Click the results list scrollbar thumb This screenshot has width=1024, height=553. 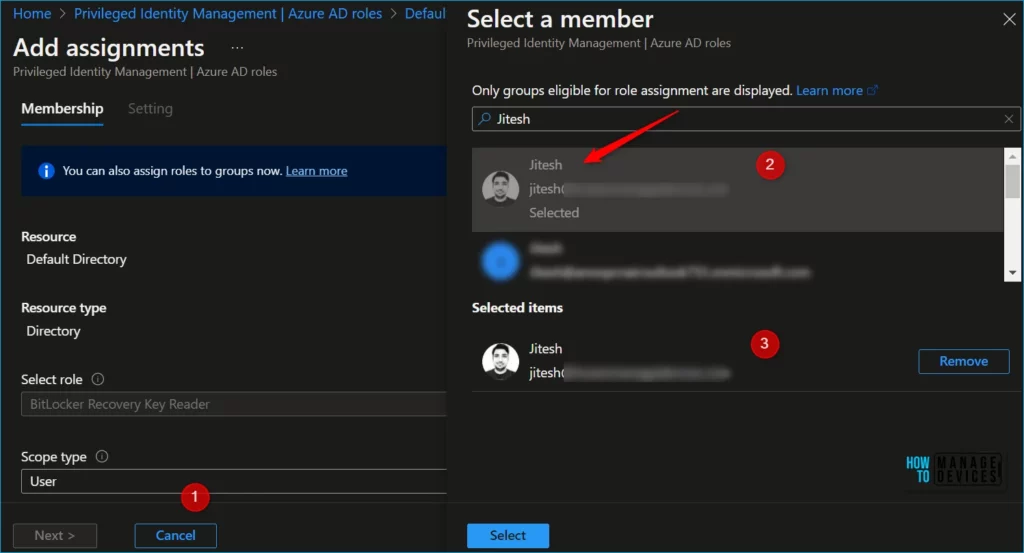coord(1012,182)
